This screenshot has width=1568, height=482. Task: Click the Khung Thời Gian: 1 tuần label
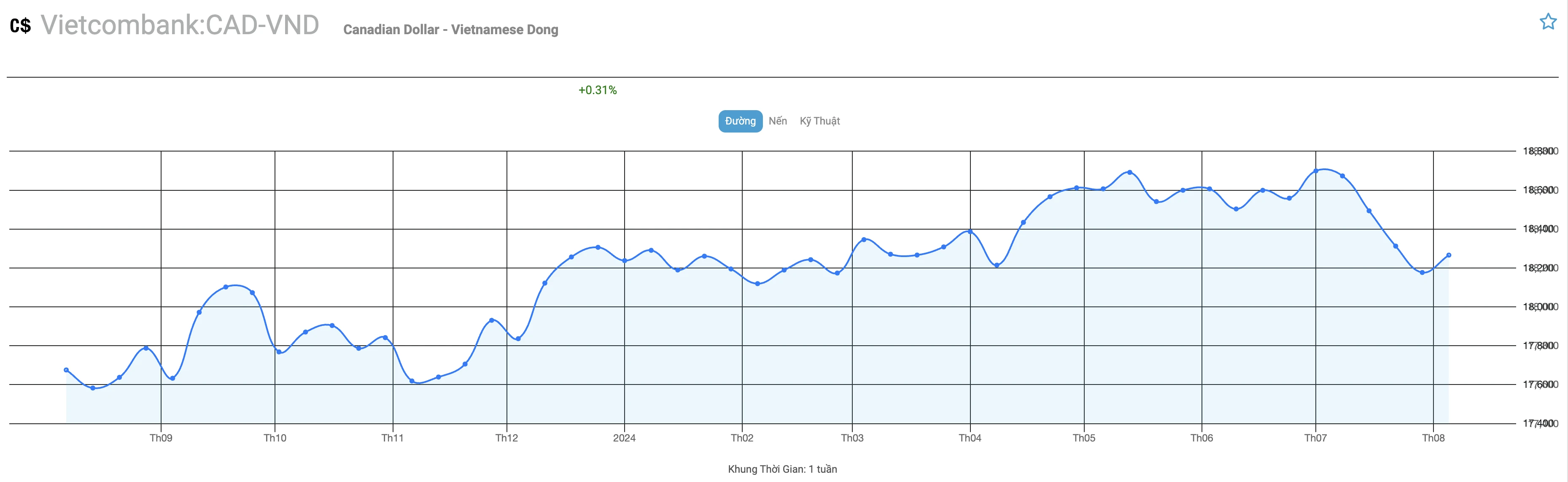782,469
